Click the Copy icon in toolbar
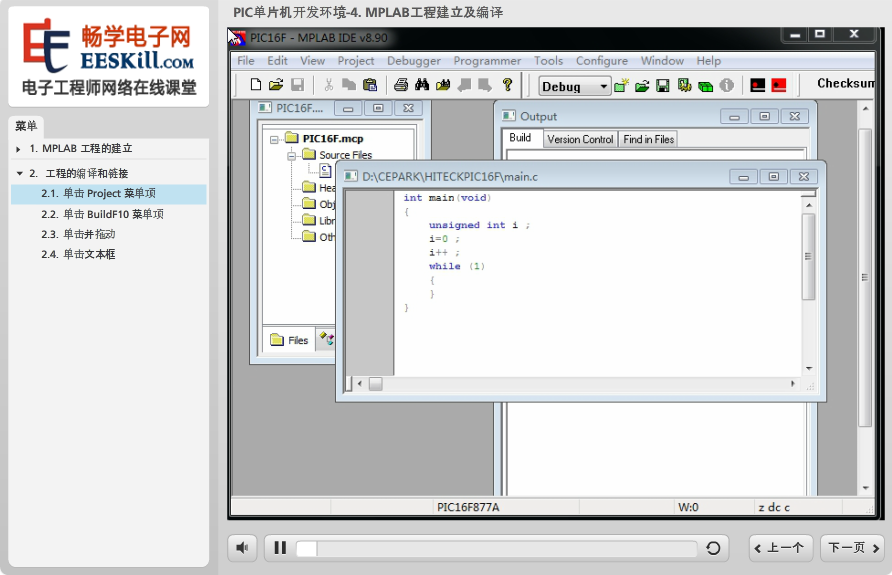 [349, 85]
